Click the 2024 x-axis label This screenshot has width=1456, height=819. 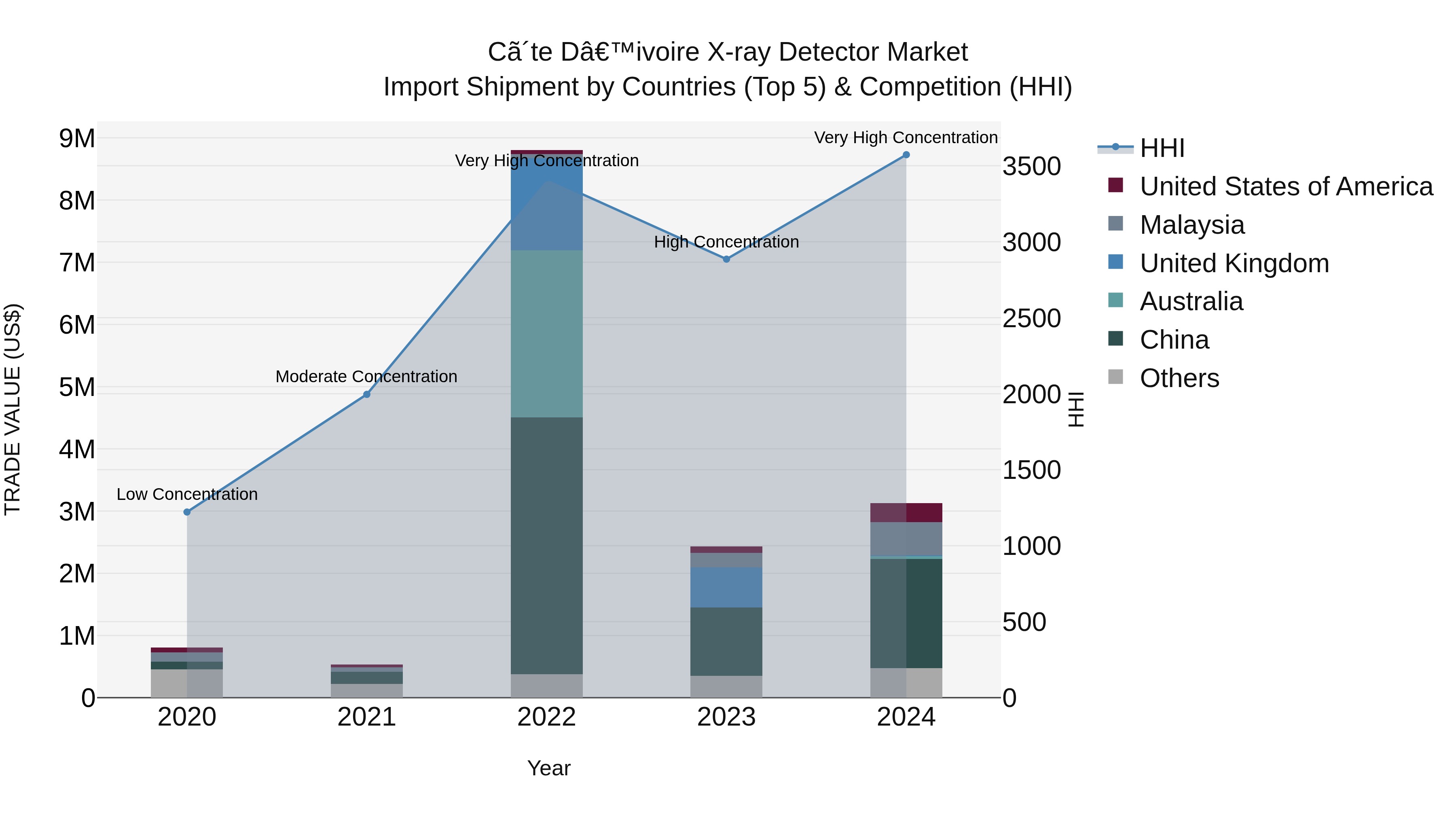click(906, 718)
